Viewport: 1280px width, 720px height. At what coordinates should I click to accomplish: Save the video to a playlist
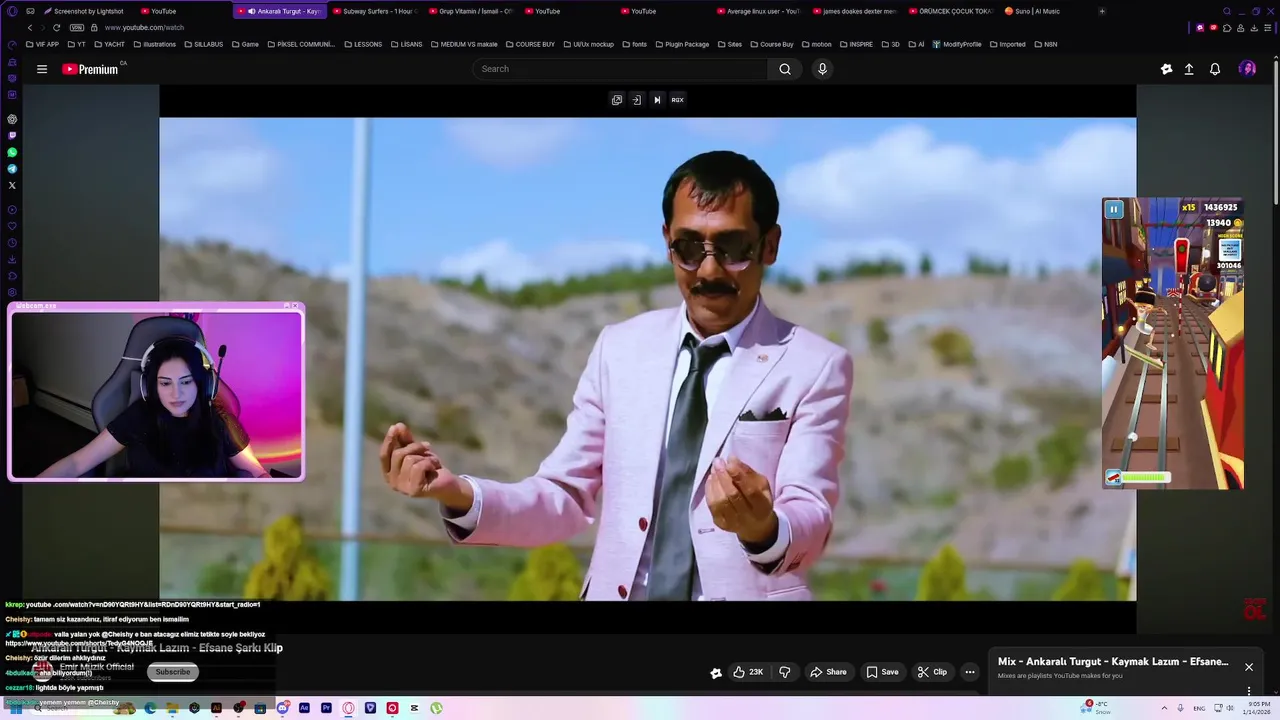coord(882,672)
